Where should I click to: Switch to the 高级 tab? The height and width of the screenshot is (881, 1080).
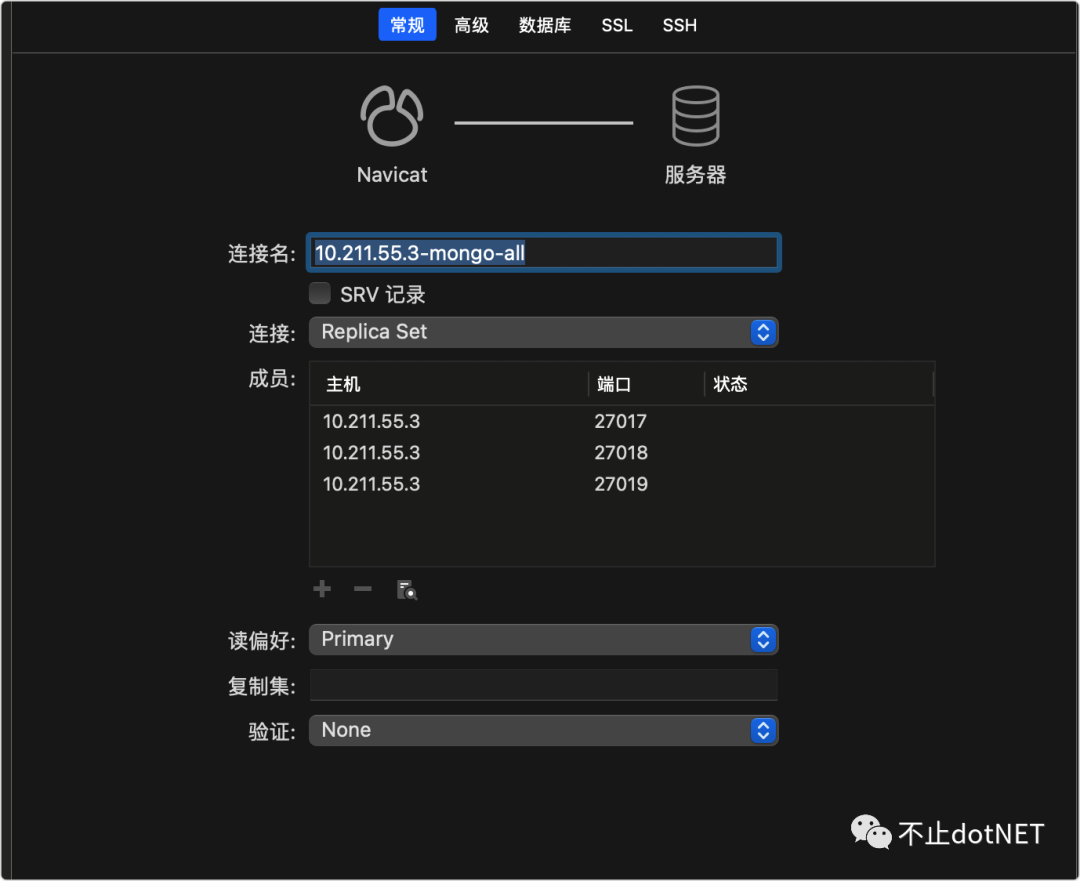[x=471, y=25]
